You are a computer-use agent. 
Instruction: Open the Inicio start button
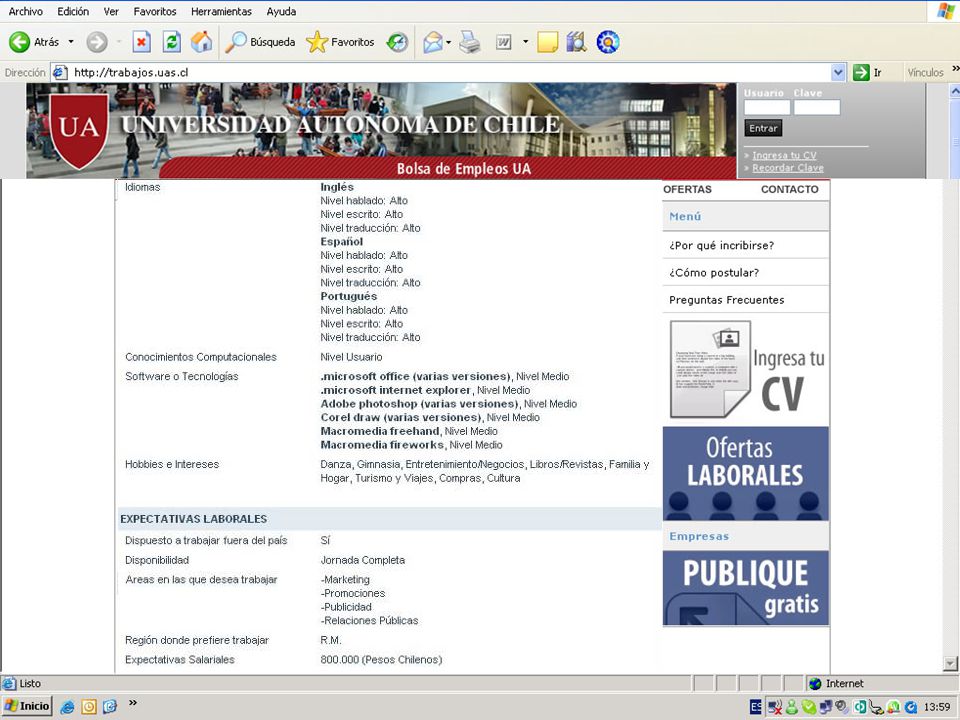27,706
